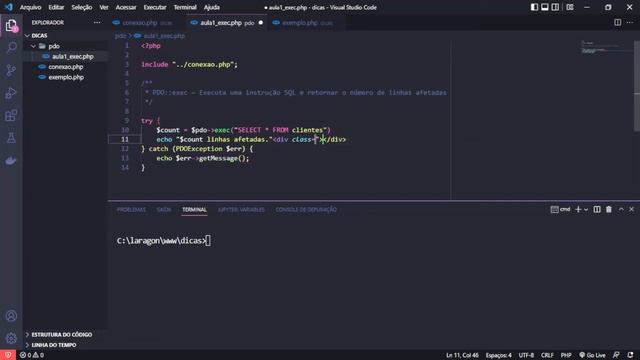Show the Saída panel tab
This screenshot has height=360, width=640.
(x=164, y=210)
